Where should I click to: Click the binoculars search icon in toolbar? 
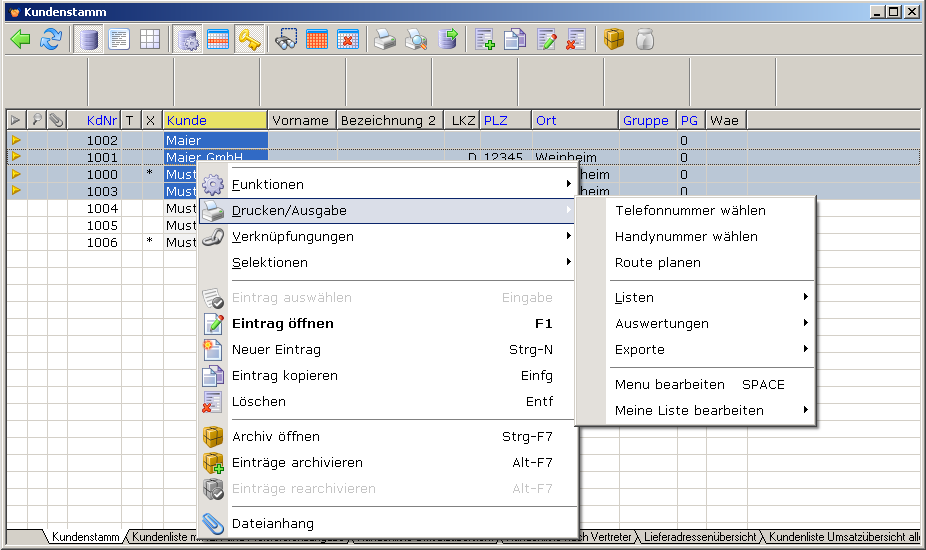click(x=287, y=39)
